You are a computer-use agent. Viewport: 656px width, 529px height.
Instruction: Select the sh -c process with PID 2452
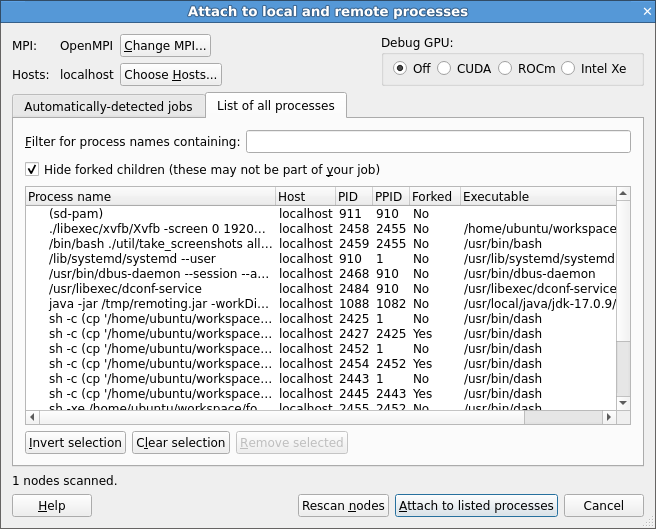(x=321, y=349)
